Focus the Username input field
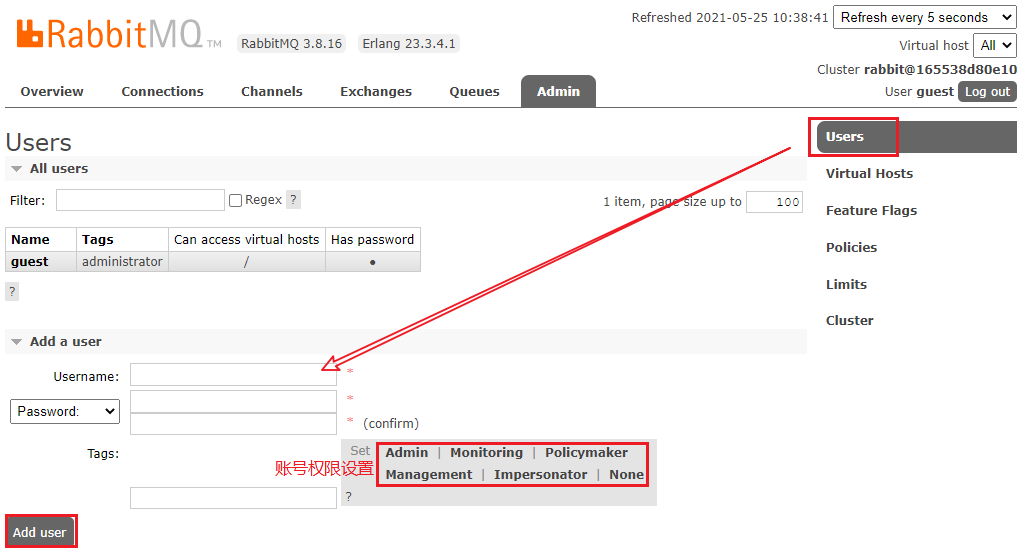The height and width of the screenshot is (552, 1036). click(233, 375)
